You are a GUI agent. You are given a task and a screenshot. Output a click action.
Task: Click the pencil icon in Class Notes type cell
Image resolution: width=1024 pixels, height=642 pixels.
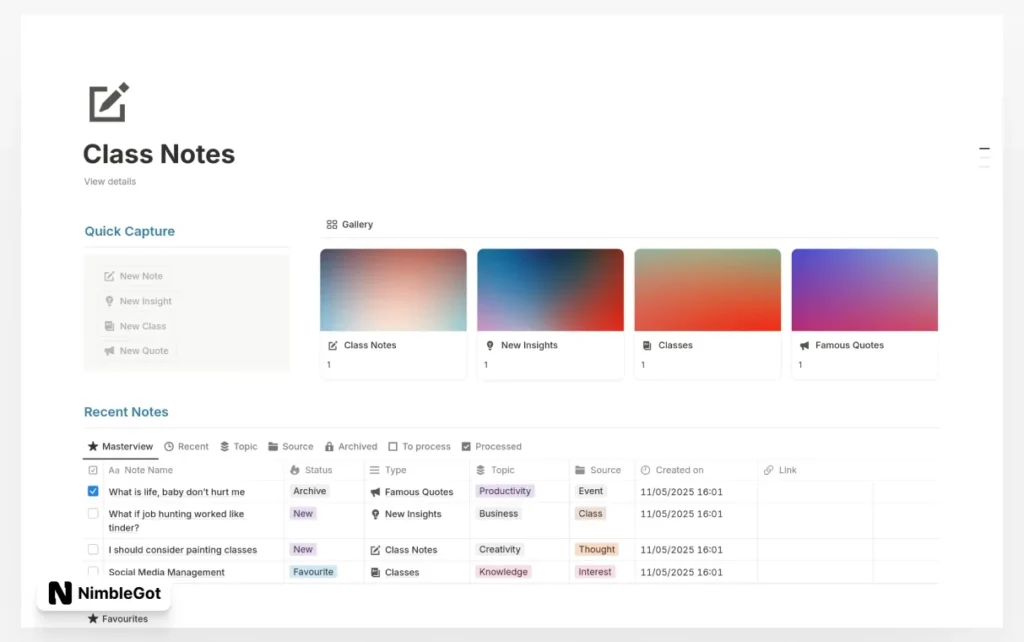coord(375,550)
